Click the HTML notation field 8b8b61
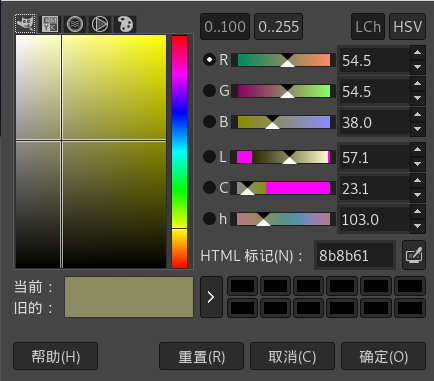This screenshot has height=381, width=434. [x=355, y=256]
